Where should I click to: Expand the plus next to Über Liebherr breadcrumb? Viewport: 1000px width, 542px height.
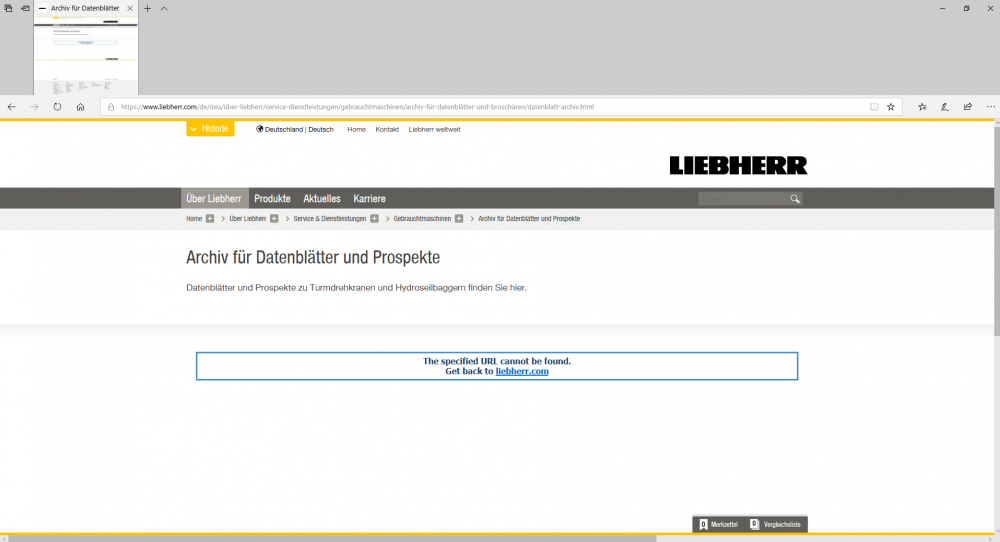pyautogui.click(x=274, y=219)
